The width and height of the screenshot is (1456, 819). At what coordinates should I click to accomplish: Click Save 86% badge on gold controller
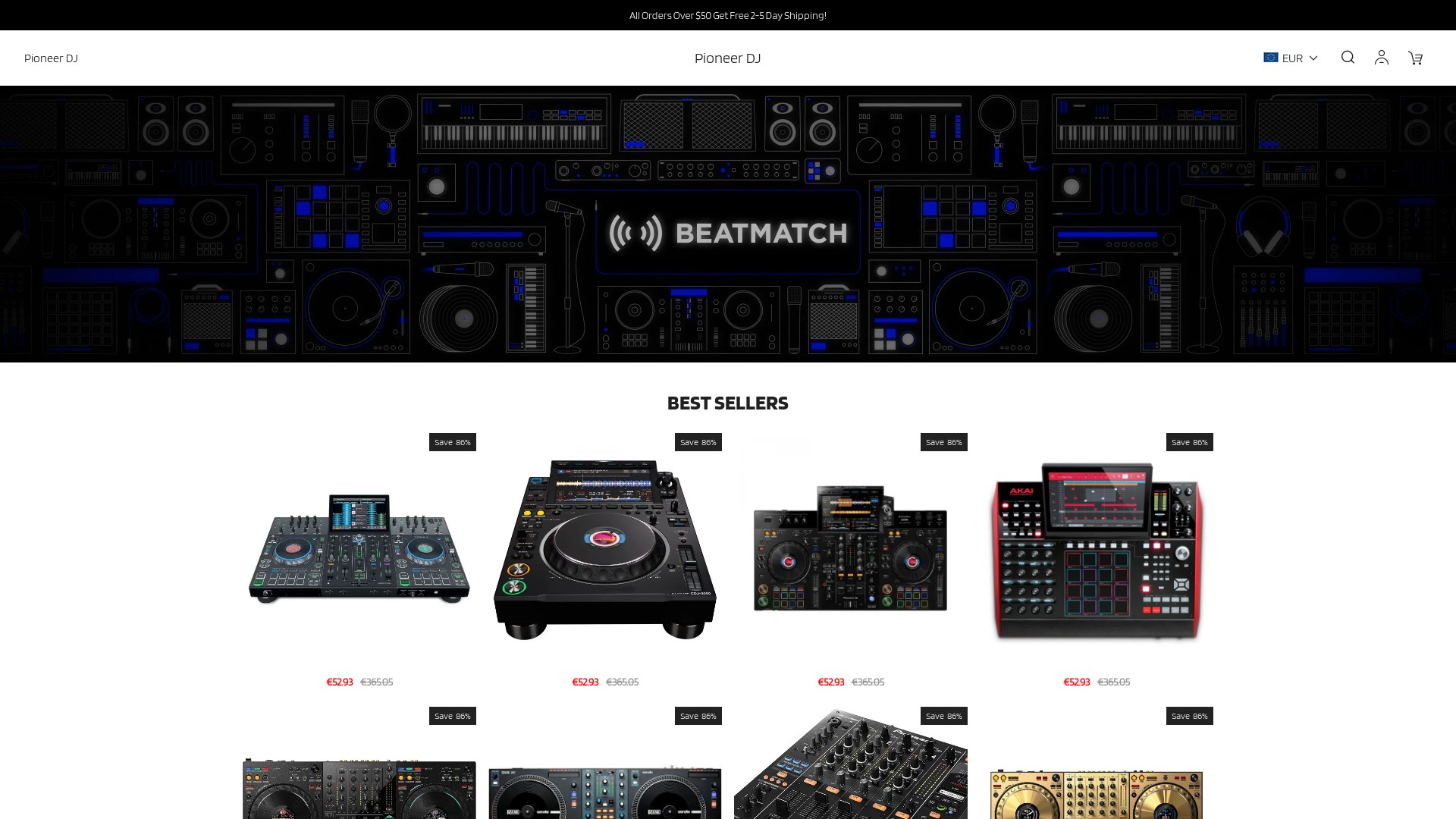click(x=1190, y=716)
